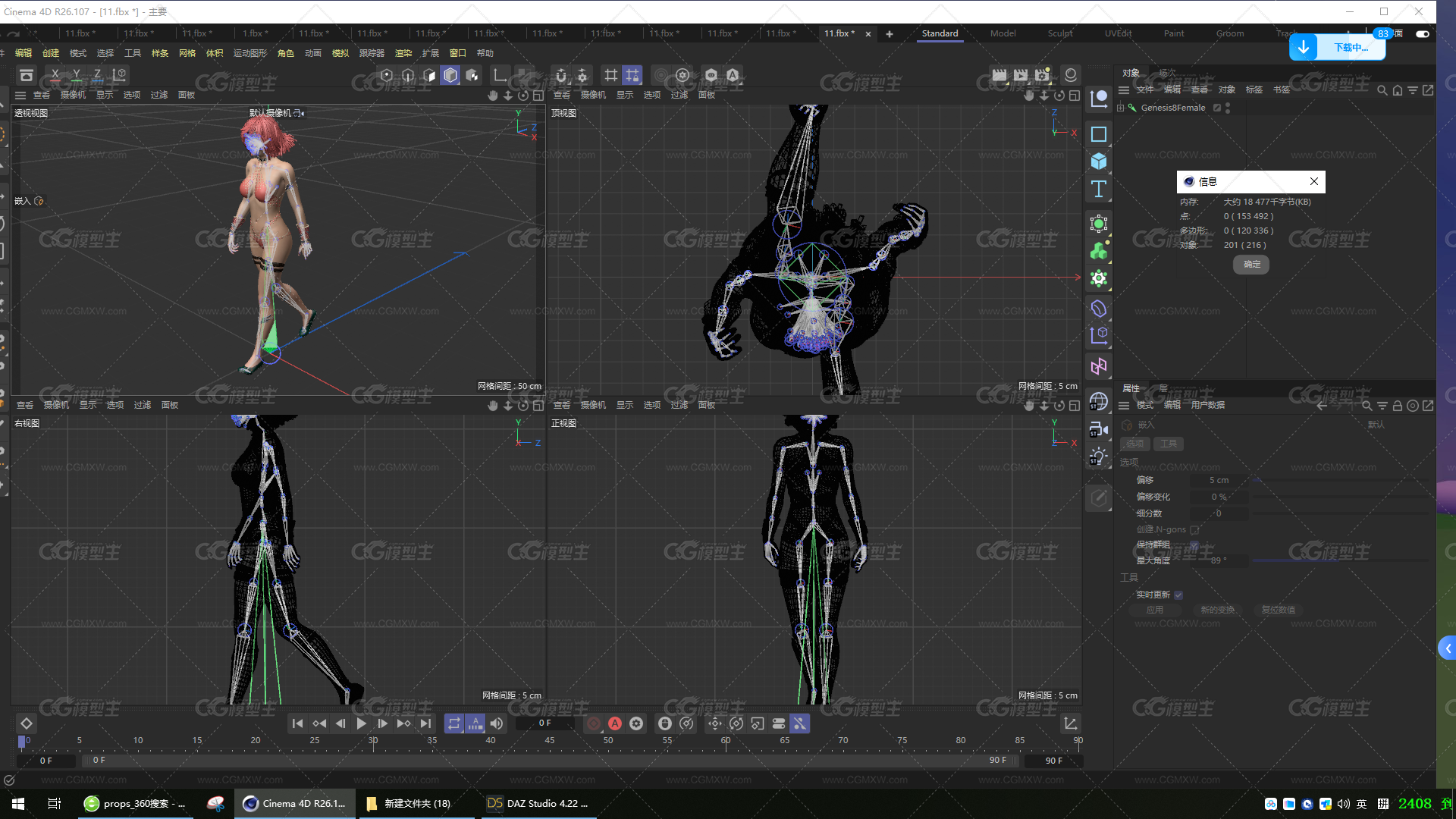The image size is (1456, 819).
Task: Add a camera object icon
Action: pyautogui.click(x=1099, y=428)
